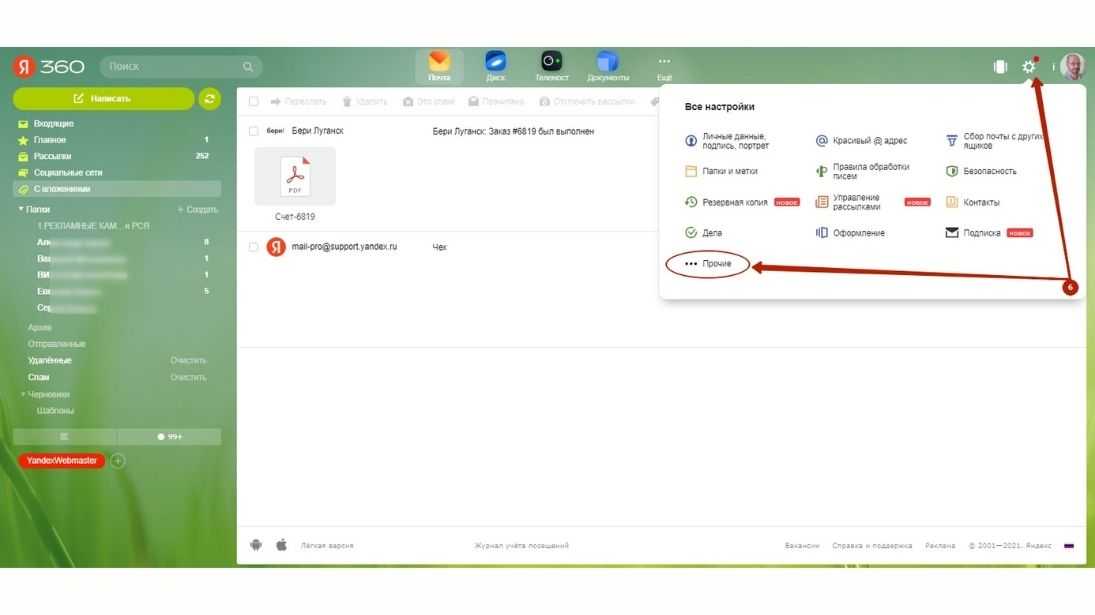Viewport: 1095px width, 615px height.
Task: Click the Apple app icon in footer
Action: pos(281,545)
